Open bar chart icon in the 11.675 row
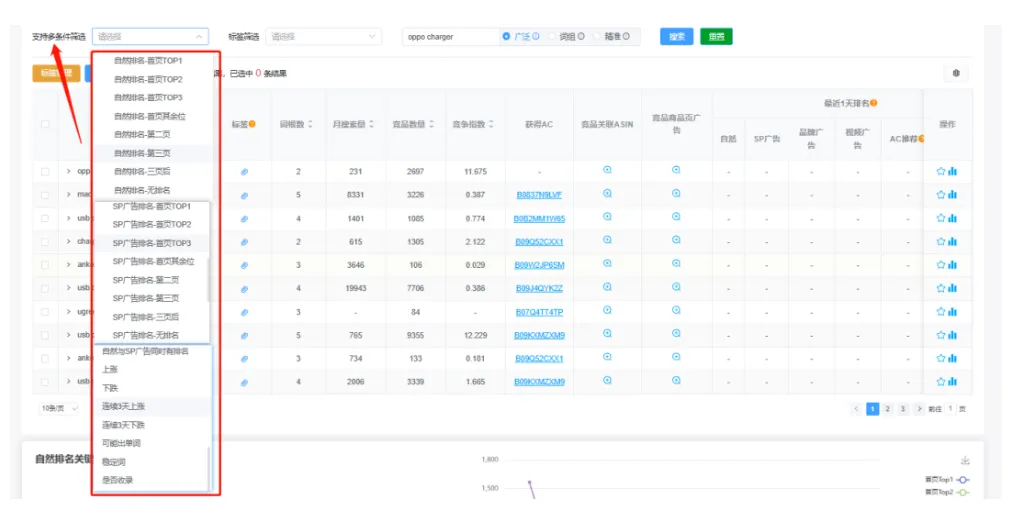Viewport: 1012px width, 525px height. (953, 172)
